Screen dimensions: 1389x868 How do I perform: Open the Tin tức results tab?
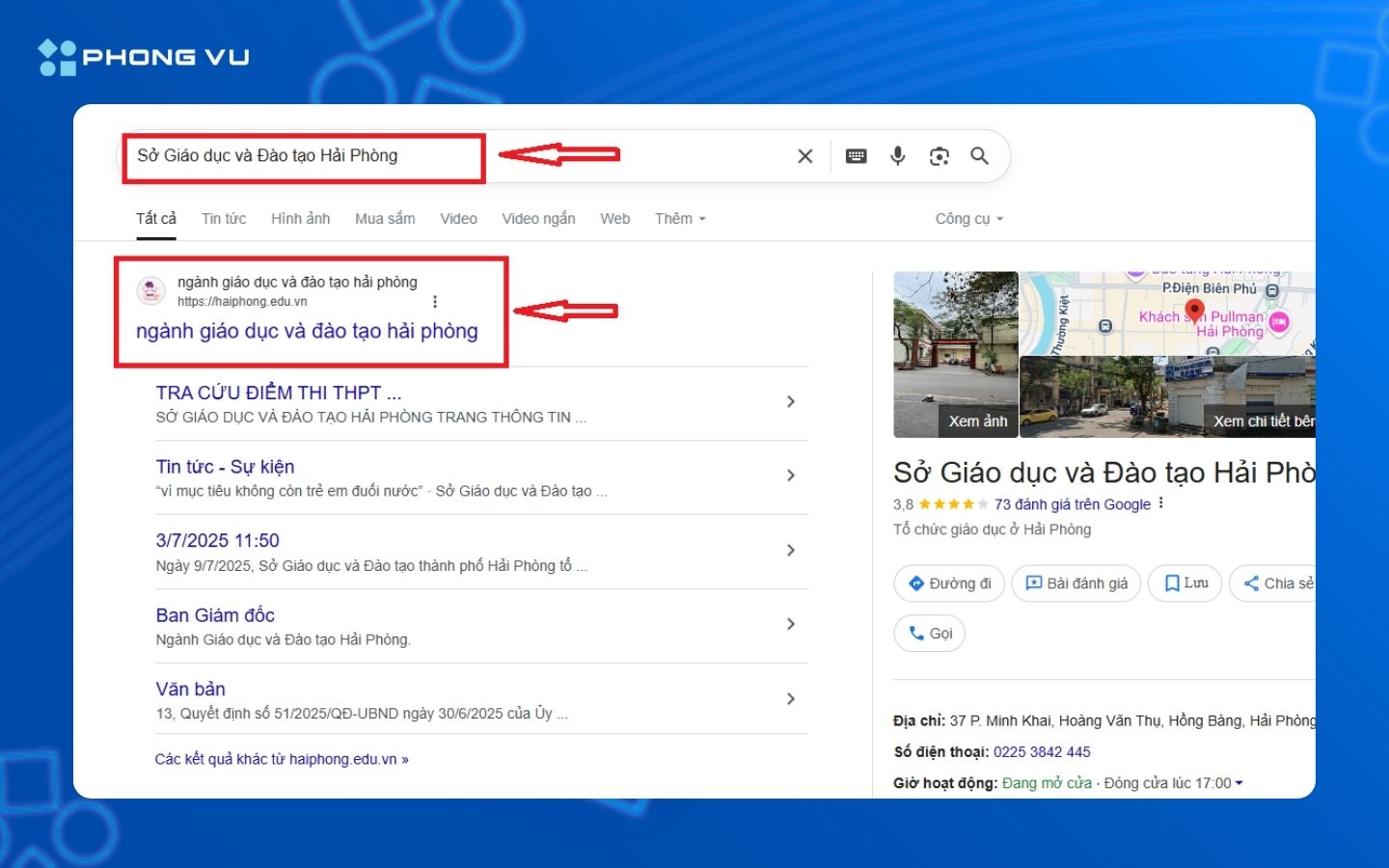click(x=224, y=218)
